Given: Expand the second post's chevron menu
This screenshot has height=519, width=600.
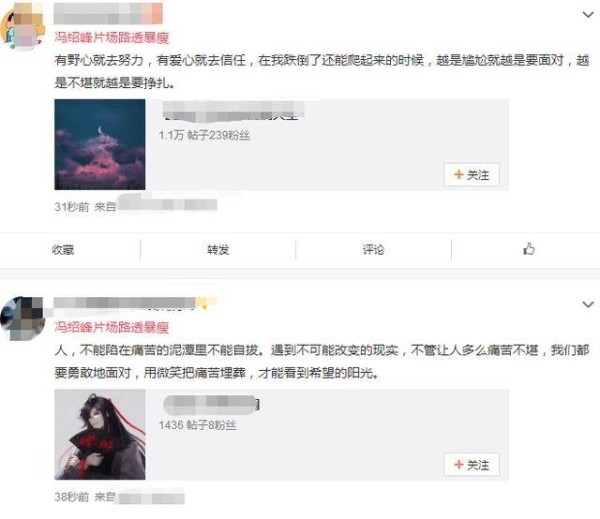Looking at the screenshot, I should (x=588, y=305).
